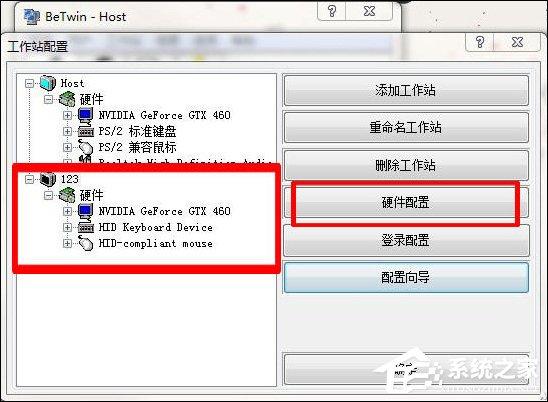This screenshot has height=402, width=548.
Task: Select the HID Keyboard Device icon
Action: pos(86,228)
